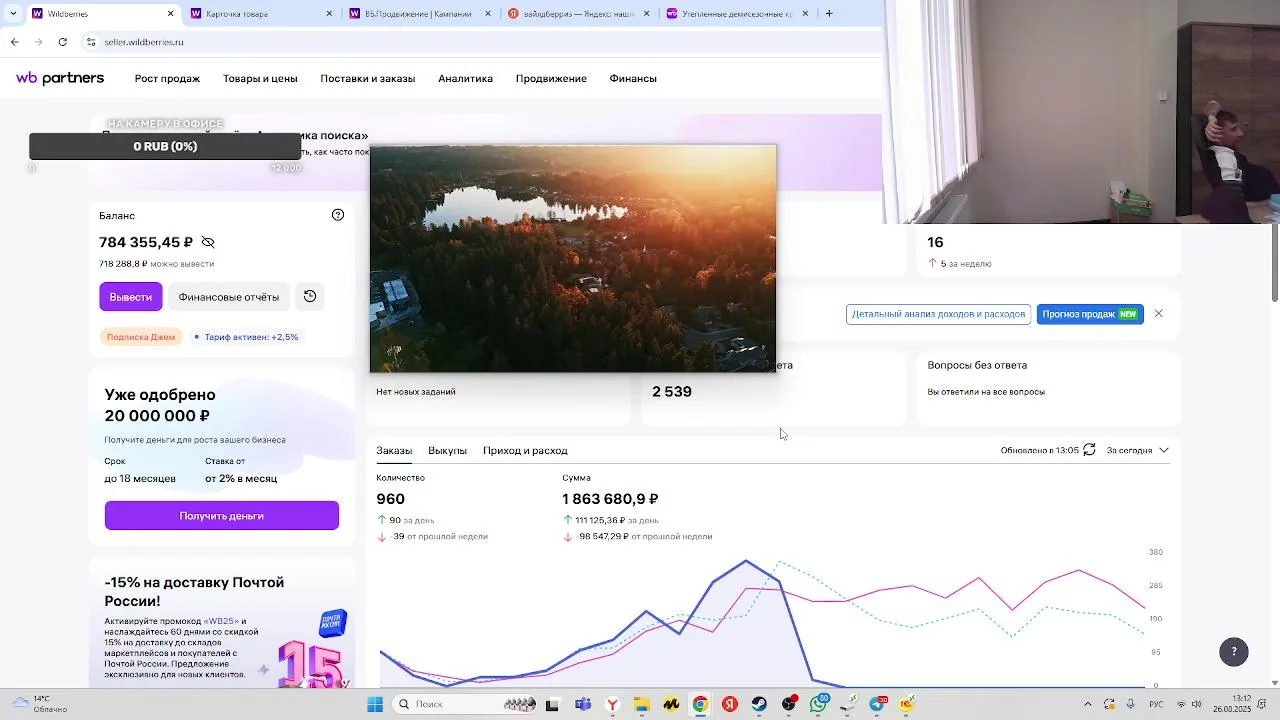This screenshot has height=720, width=1280.
Task: Click the sunset lake video overlay
Action: coord(573,258)
